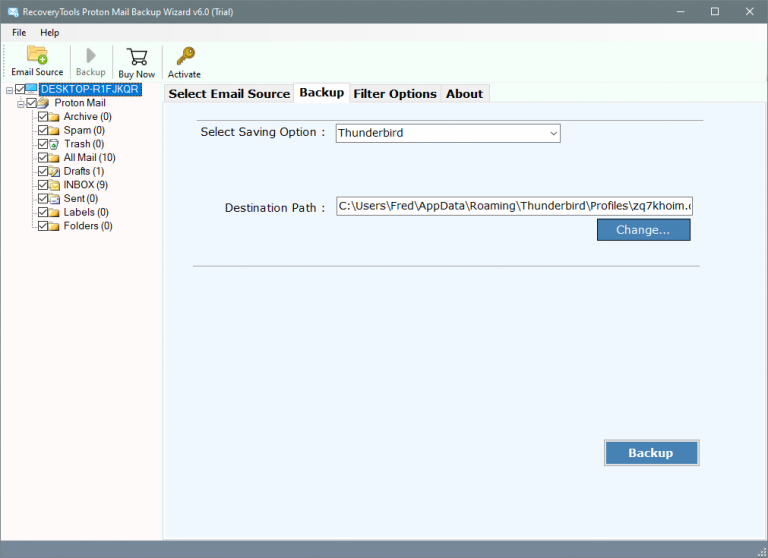Click the blue Backup button

(651, 453)
